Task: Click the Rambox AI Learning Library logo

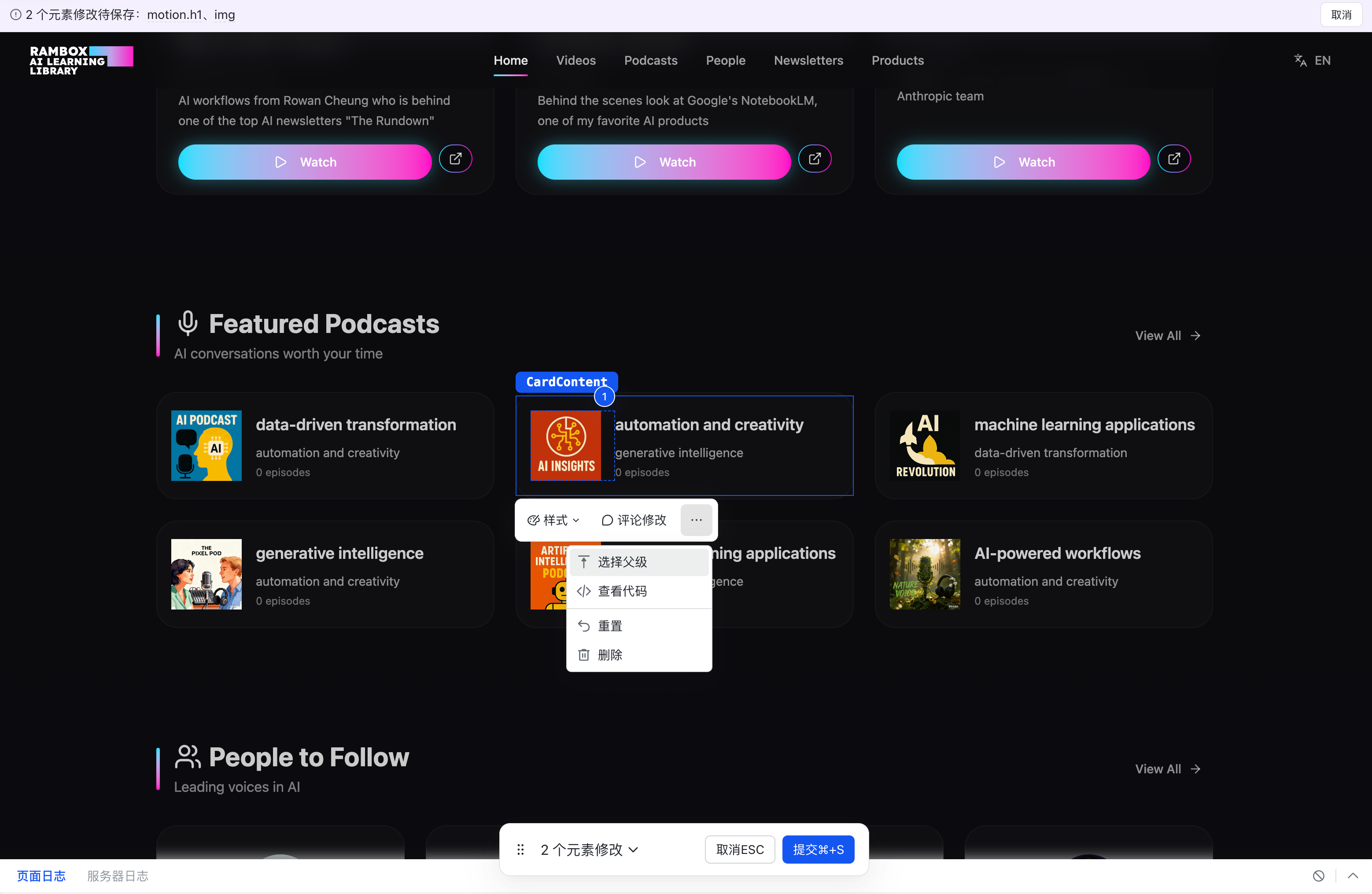Action: tap(81, 60)
